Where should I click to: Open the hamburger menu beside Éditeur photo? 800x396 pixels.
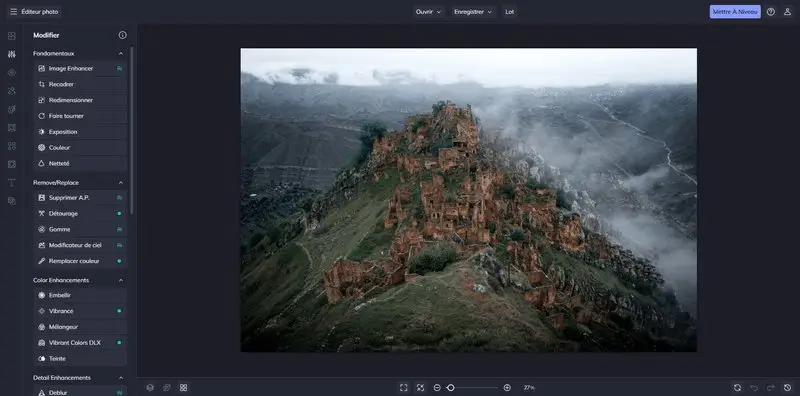coord(13,12)
